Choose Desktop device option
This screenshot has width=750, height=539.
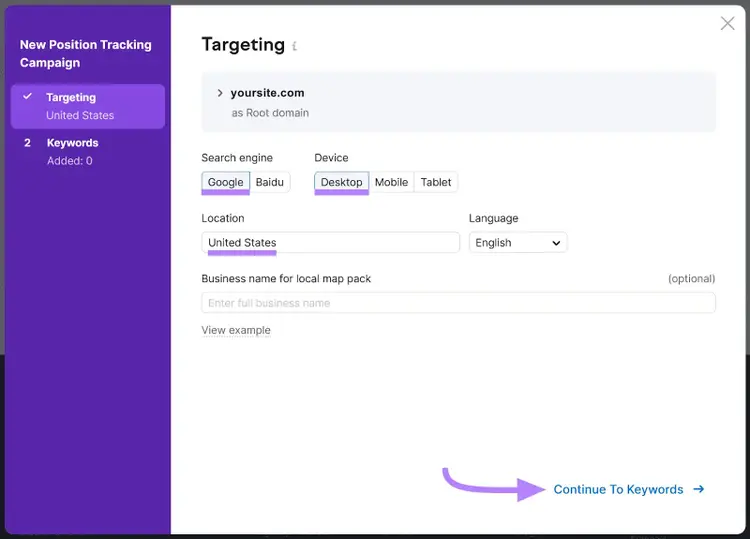pos(342,182)
